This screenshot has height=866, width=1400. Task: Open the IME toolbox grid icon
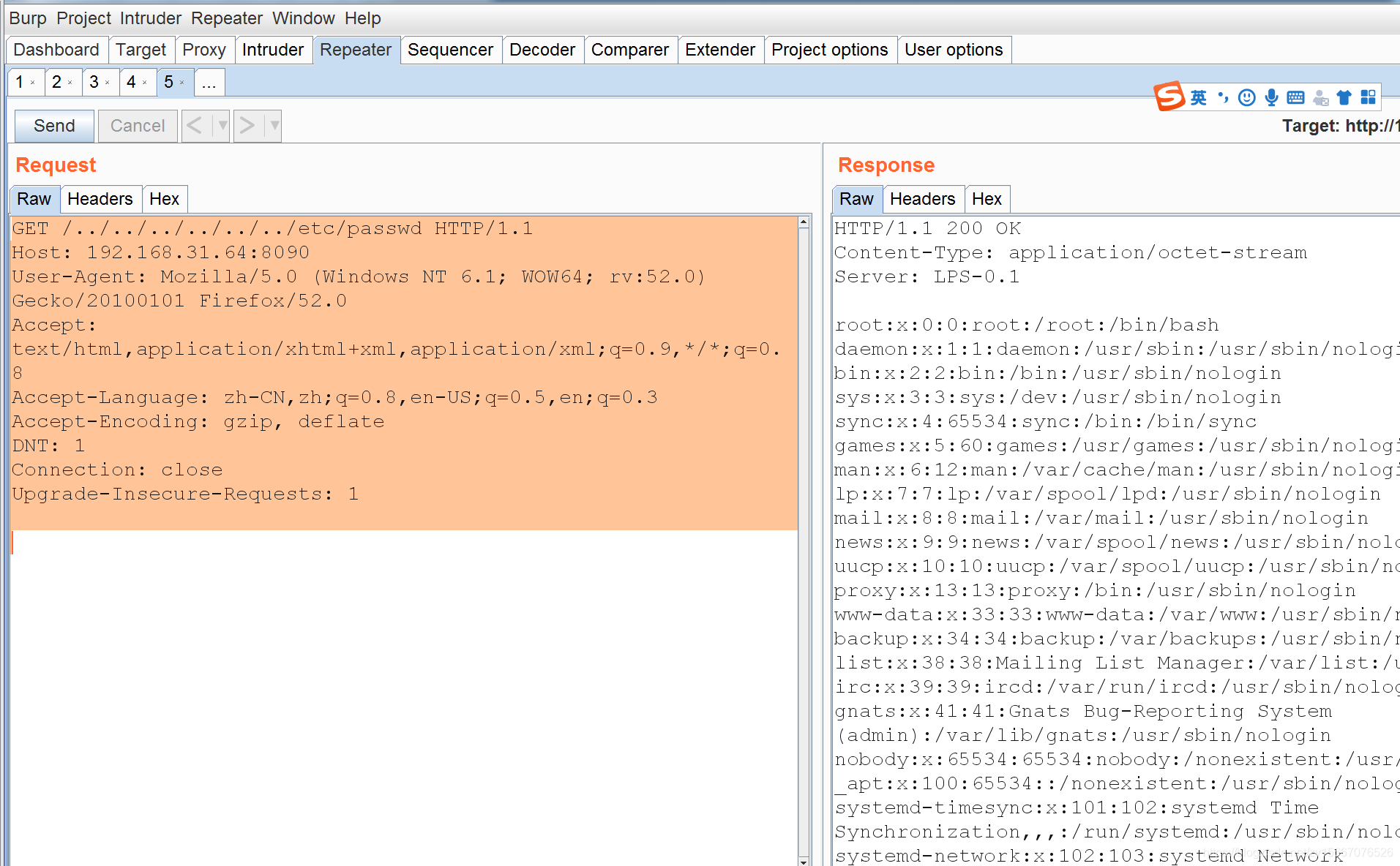point(1368,97)
